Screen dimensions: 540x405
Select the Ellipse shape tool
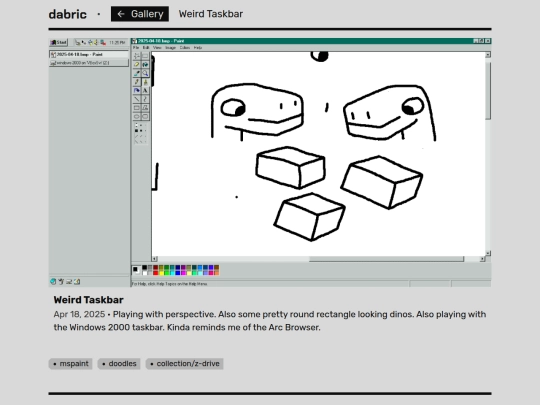coord(137,116)
